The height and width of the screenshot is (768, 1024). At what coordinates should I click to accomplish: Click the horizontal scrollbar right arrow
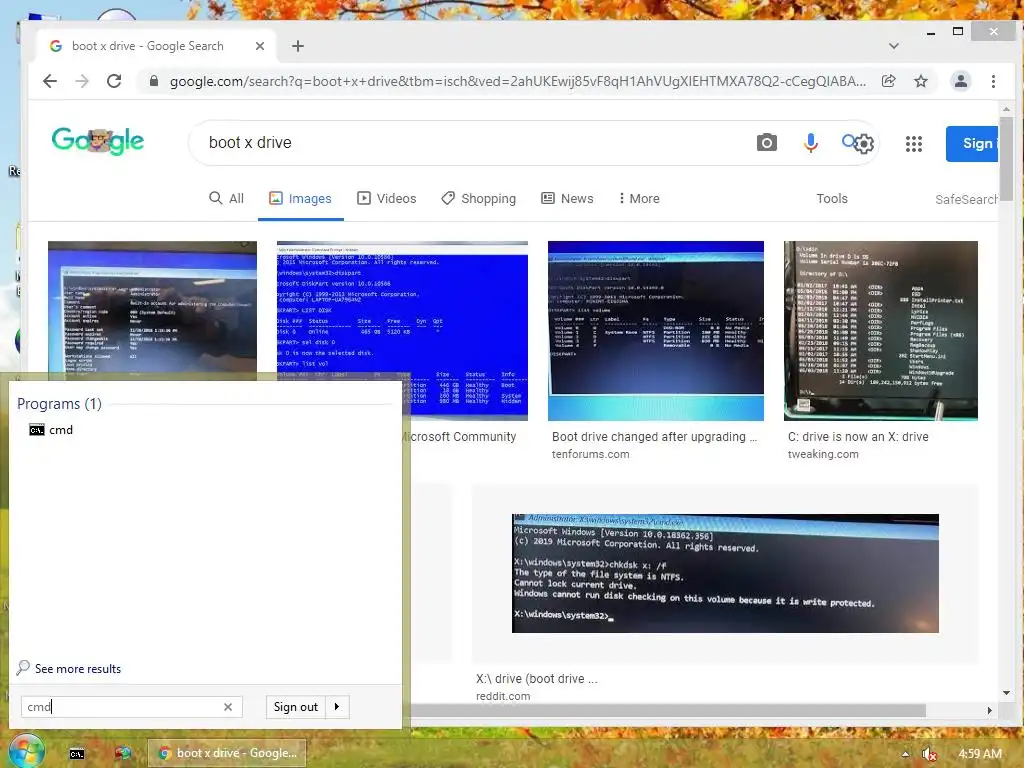click(989, 711)
